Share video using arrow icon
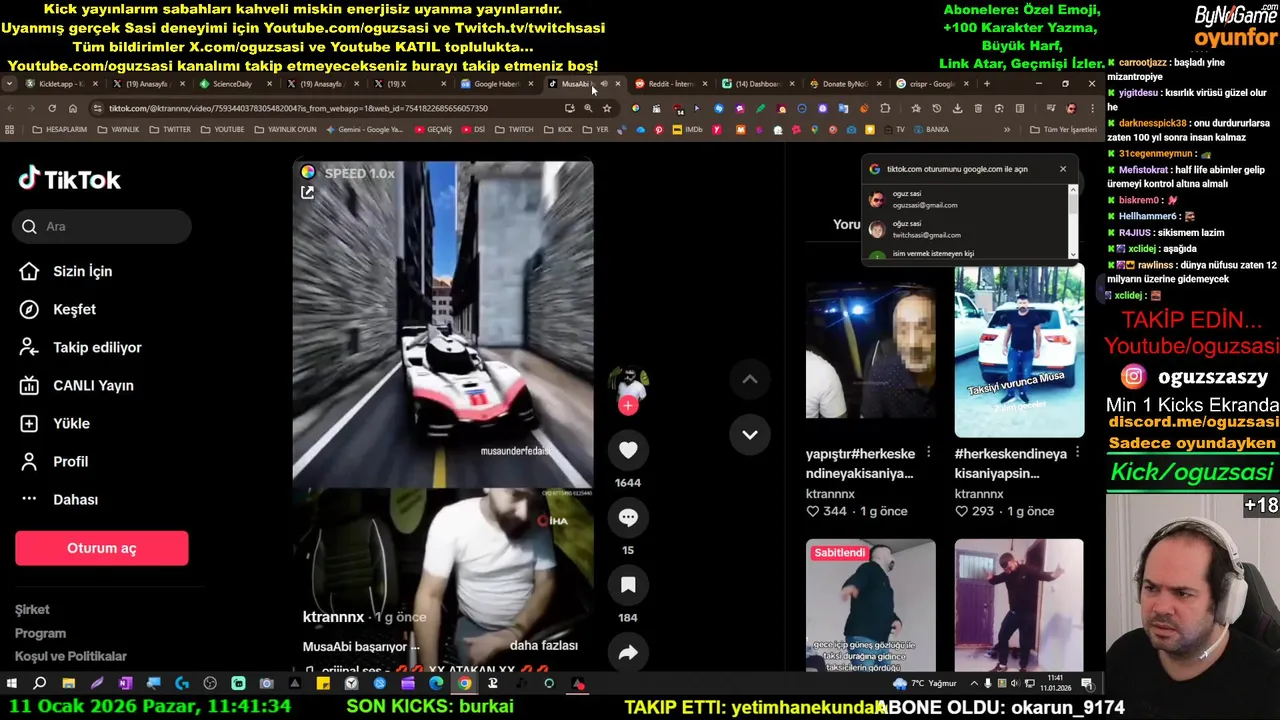1280x720 pixels. point(628,652)
